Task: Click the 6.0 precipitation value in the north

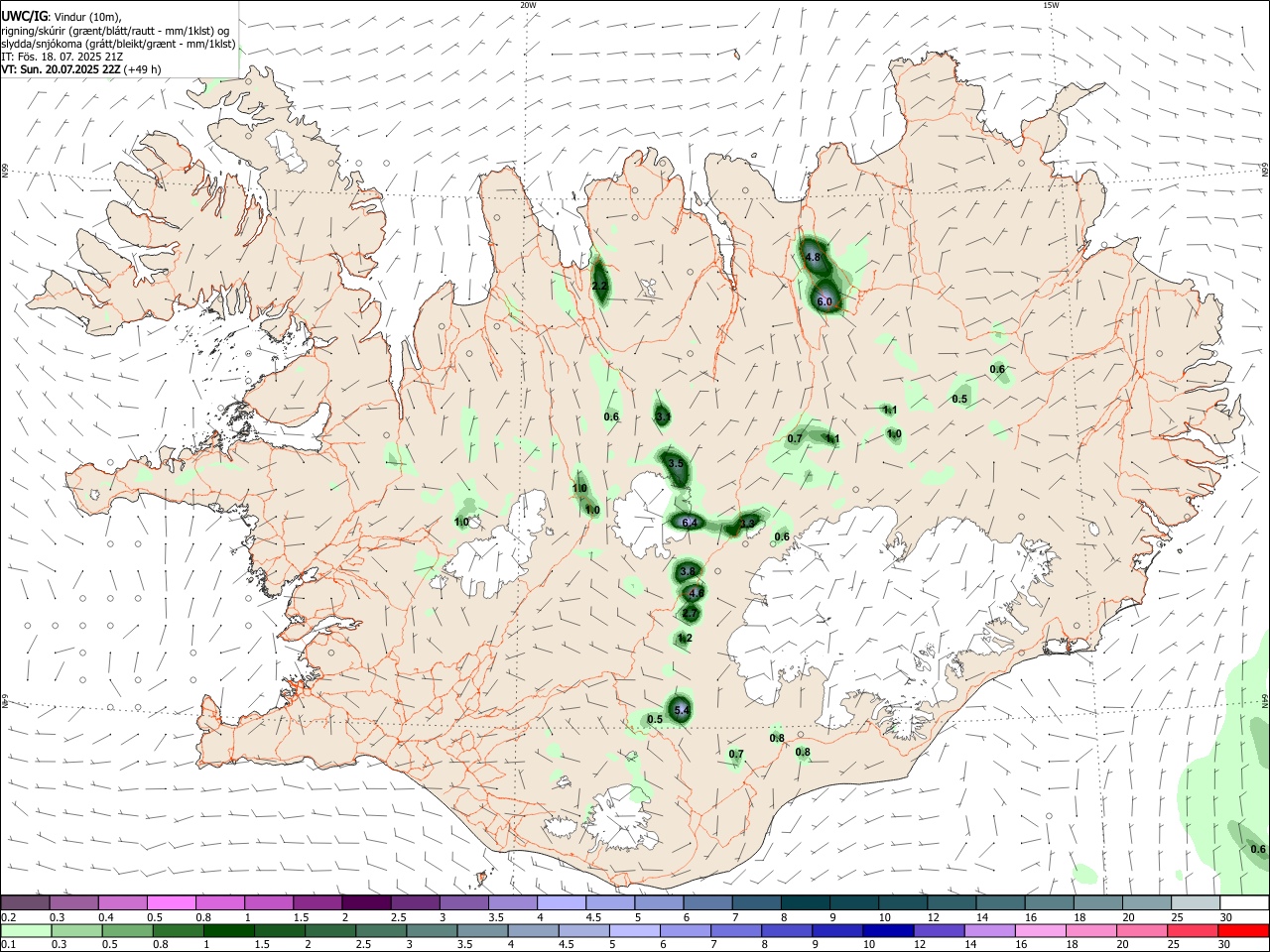Action: (825, 300)
